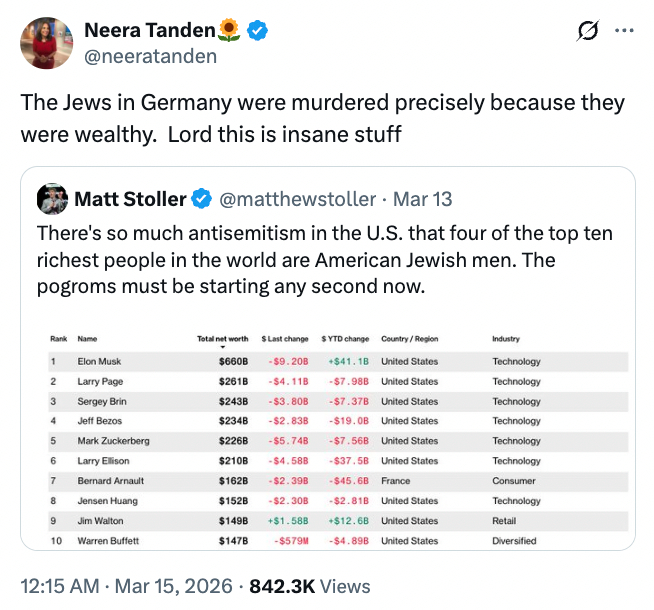Click Neera Tanden's profile avatar

coord(46,43)
